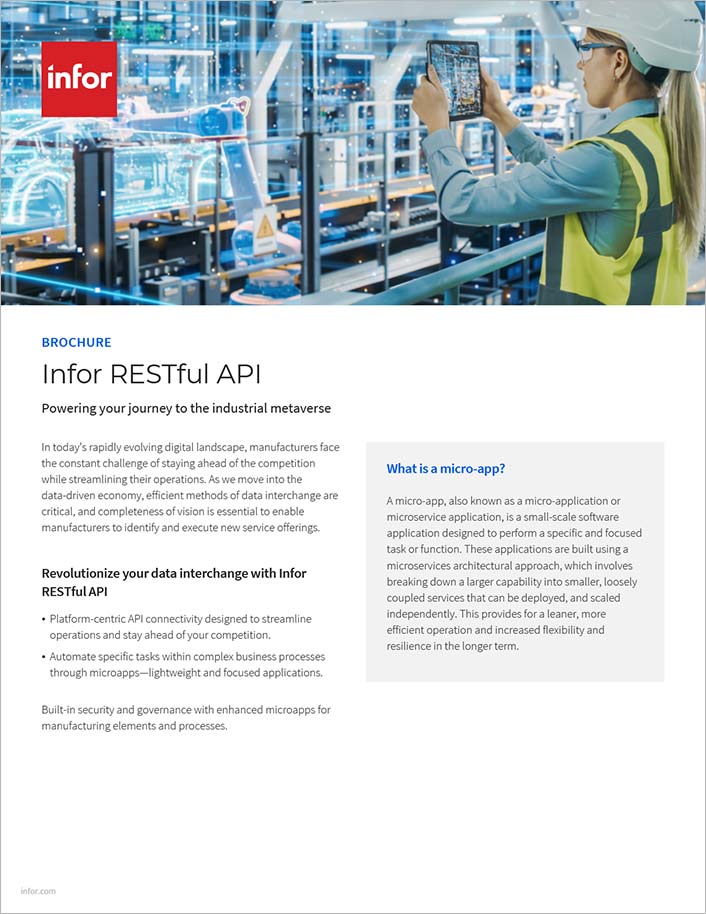Select the Infor RESTful API title

(x=152, y=374)
